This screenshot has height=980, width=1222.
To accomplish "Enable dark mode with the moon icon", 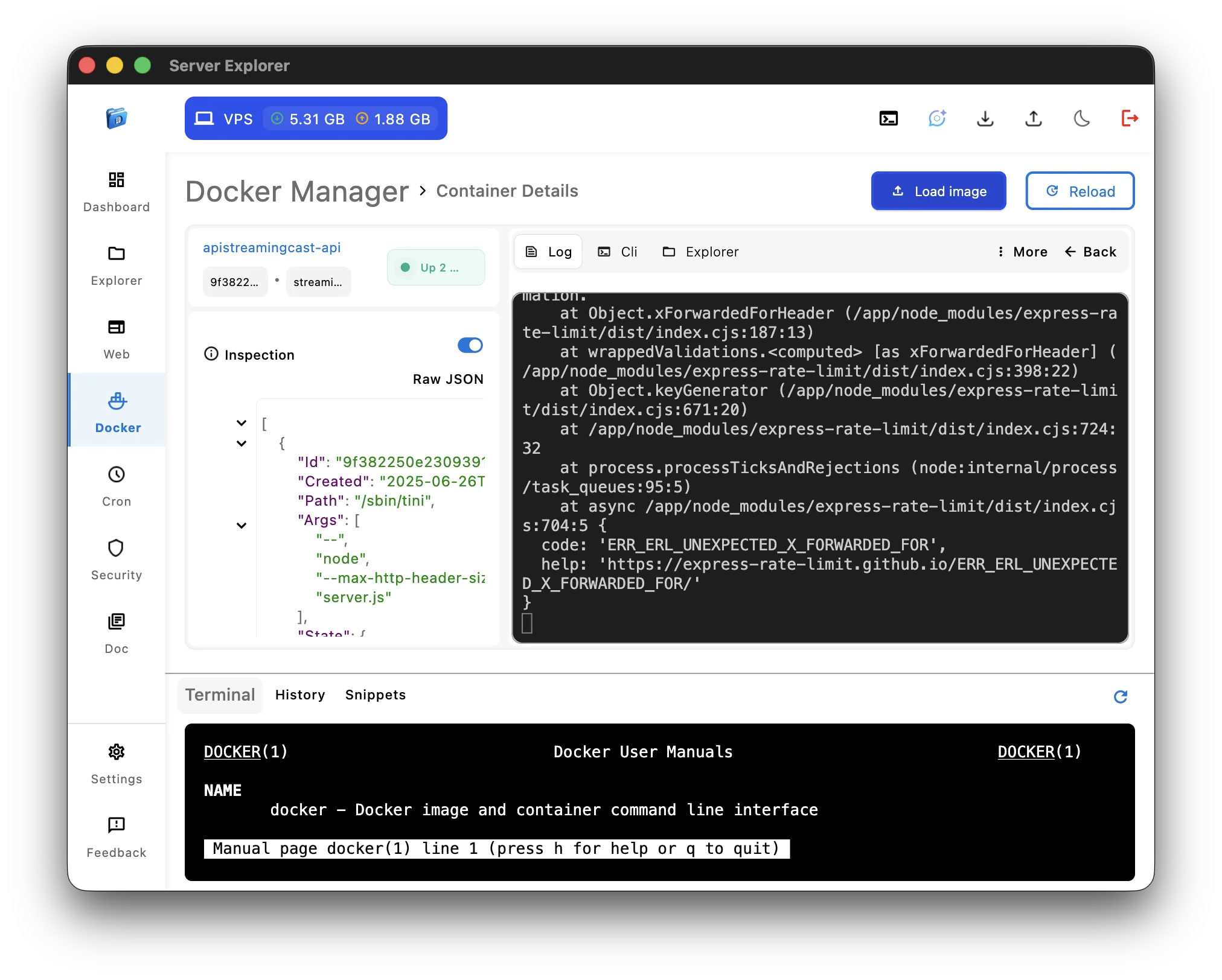I will tap(1081, 119).
